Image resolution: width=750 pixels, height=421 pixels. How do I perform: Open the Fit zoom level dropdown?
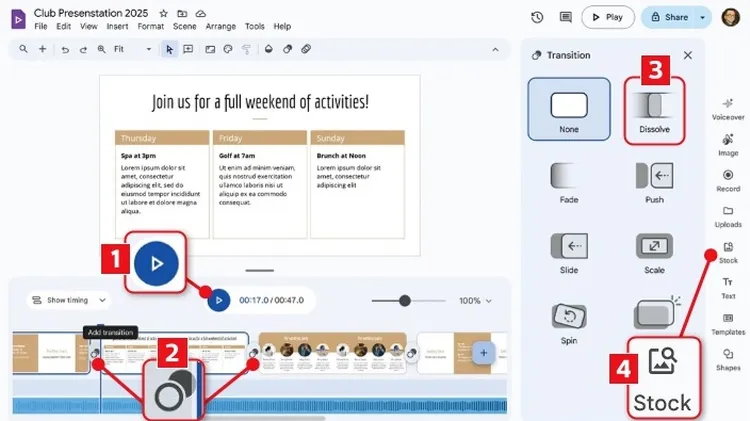(124, 48)
